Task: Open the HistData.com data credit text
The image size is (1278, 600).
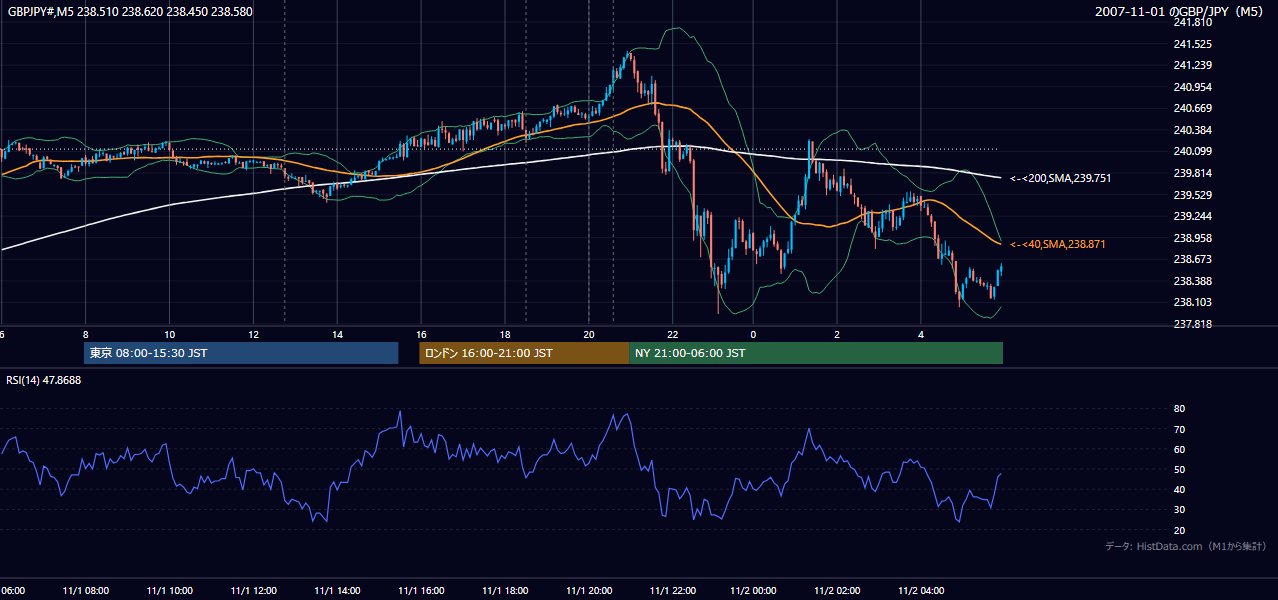Action: tap(1186, 546)
